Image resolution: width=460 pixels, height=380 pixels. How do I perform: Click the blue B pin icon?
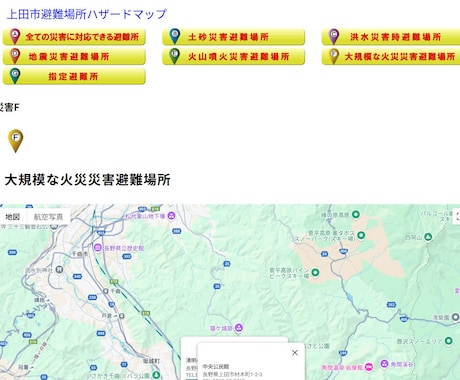point(174,36)
